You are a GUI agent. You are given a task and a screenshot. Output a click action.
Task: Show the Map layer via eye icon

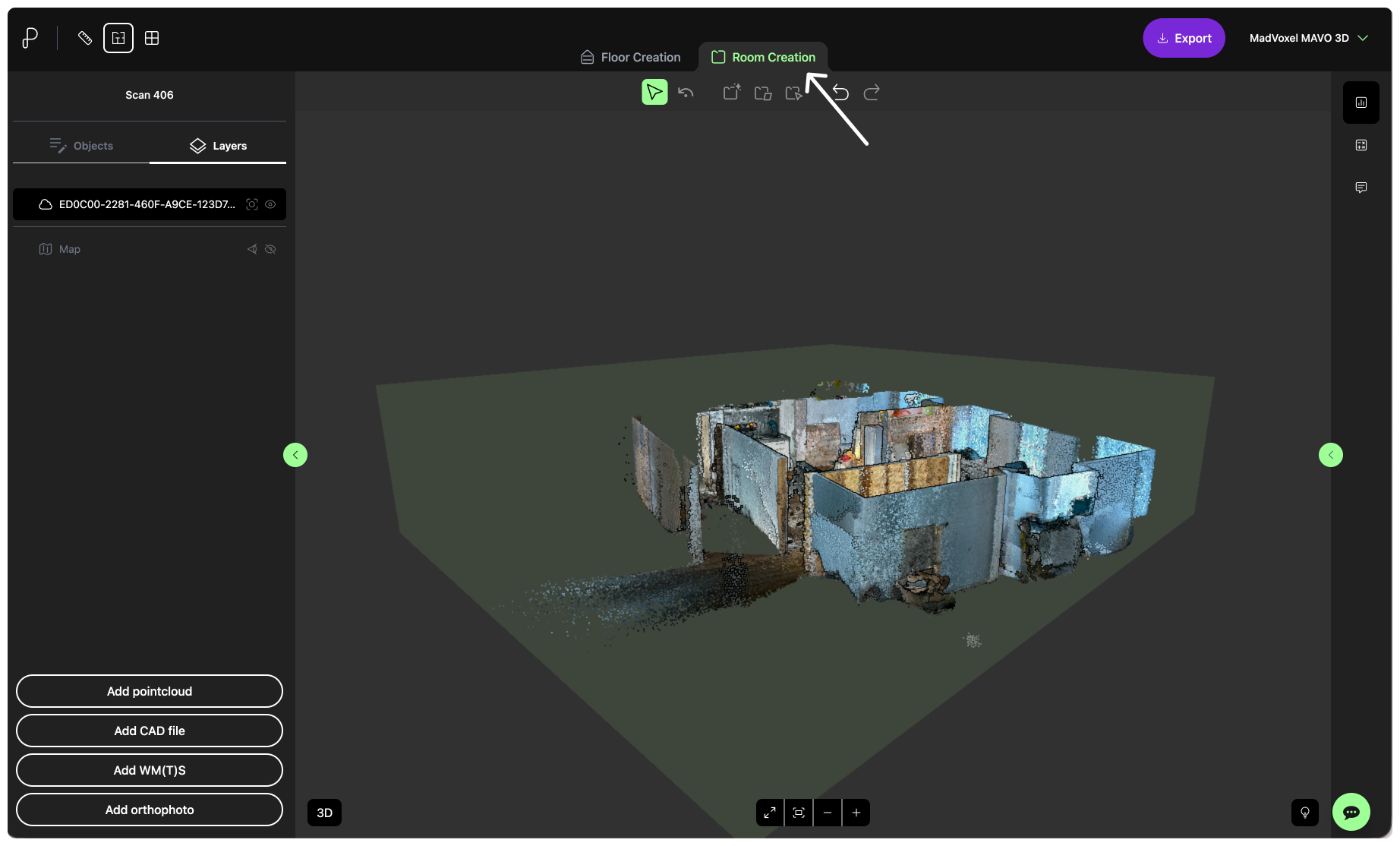270,249
